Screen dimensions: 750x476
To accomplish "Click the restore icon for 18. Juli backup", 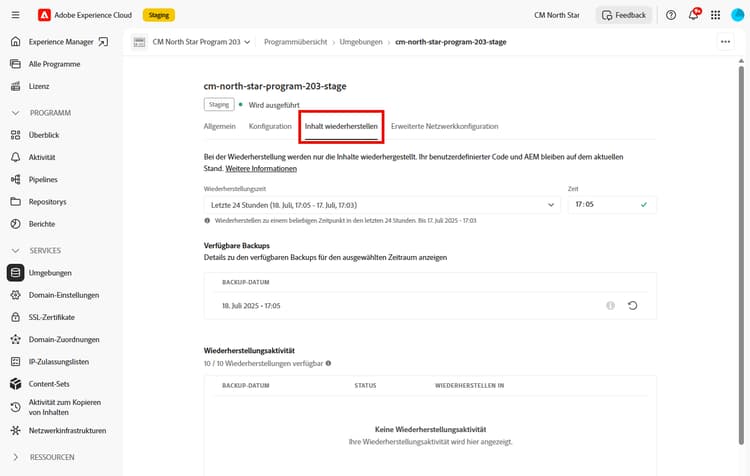I will [632, 305].
